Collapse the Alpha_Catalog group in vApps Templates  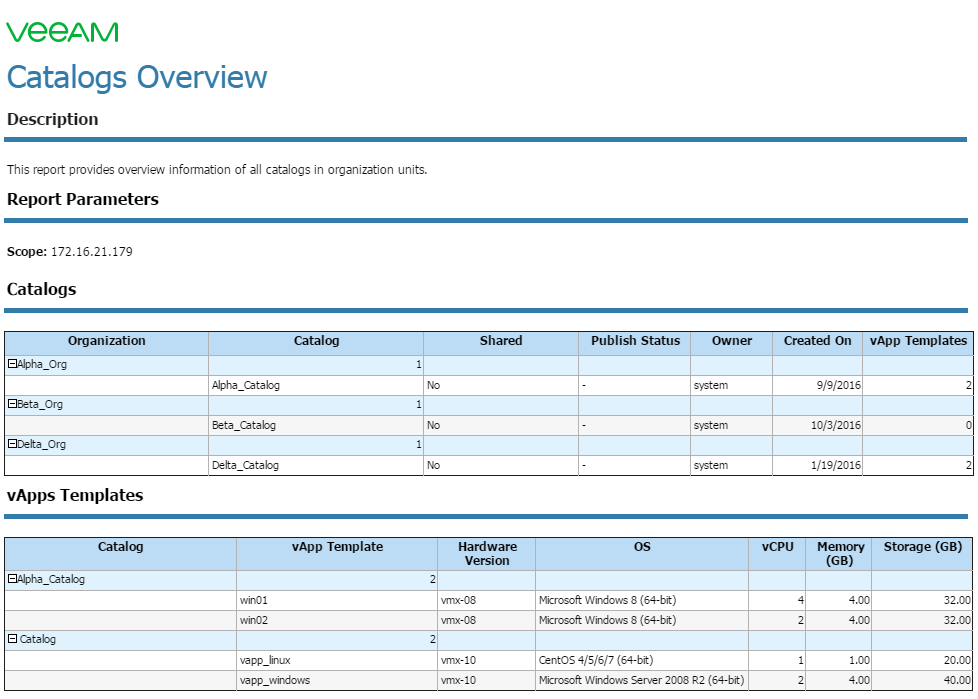coord(12,579)
